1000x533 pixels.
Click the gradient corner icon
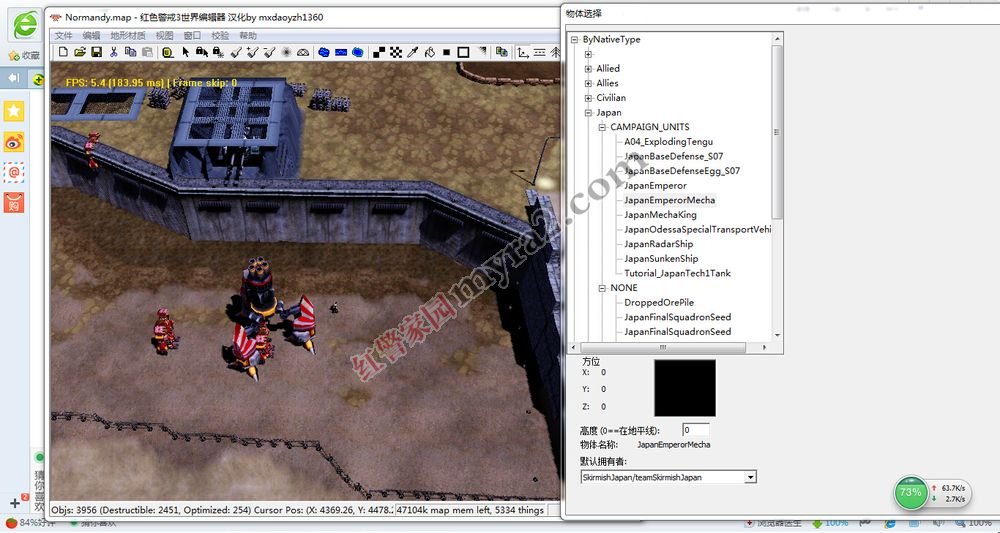[x=482, y=51]
